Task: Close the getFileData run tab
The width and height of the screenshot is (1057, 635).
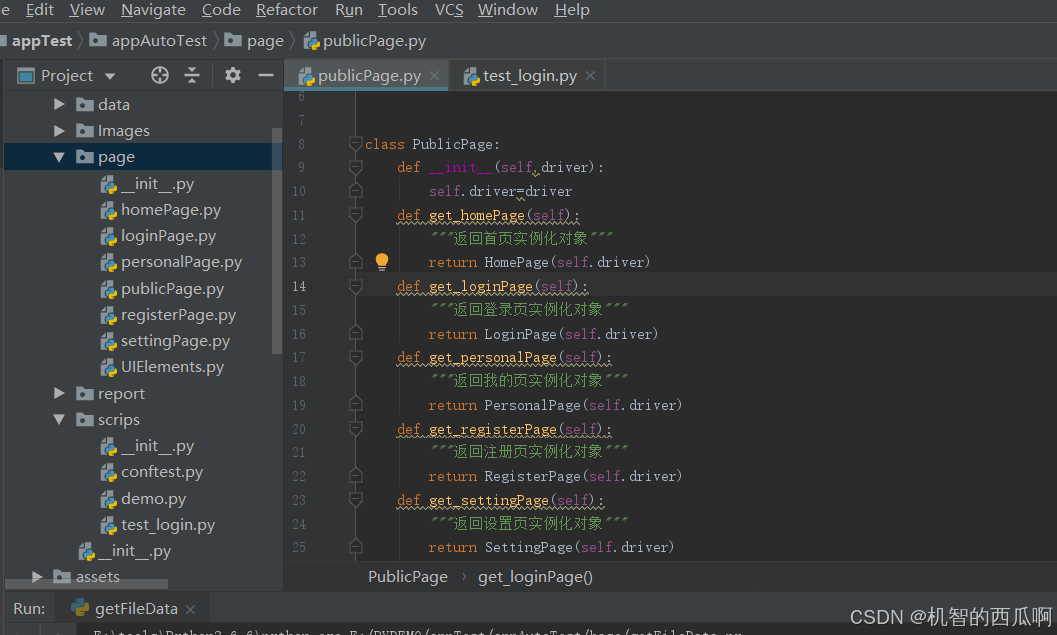Action: click(190, 609)
